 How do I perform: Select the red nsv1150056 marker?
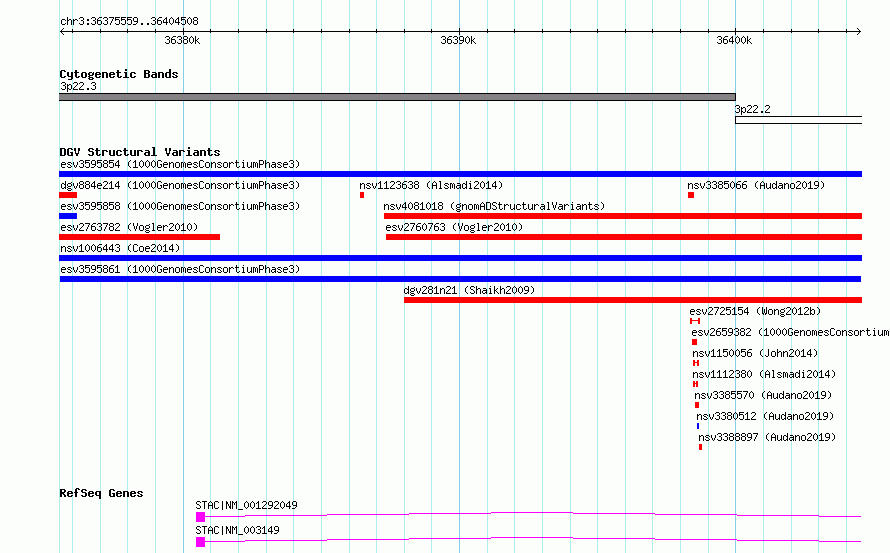[x=696, y=363]
